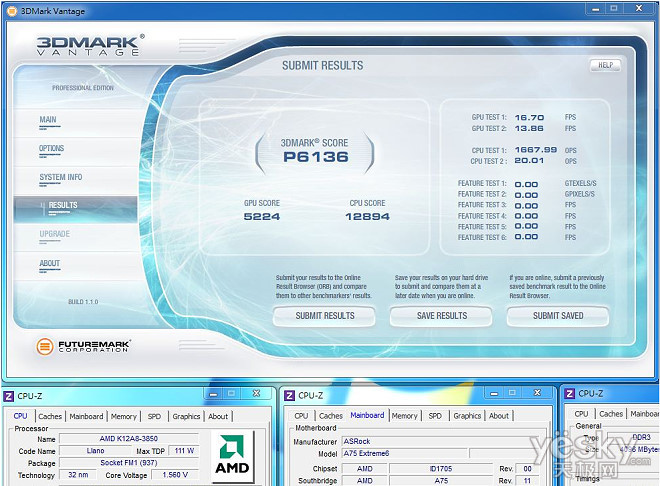
Task: Click the Model field A75 Extreme6
Action: click(x=405, y=453)
